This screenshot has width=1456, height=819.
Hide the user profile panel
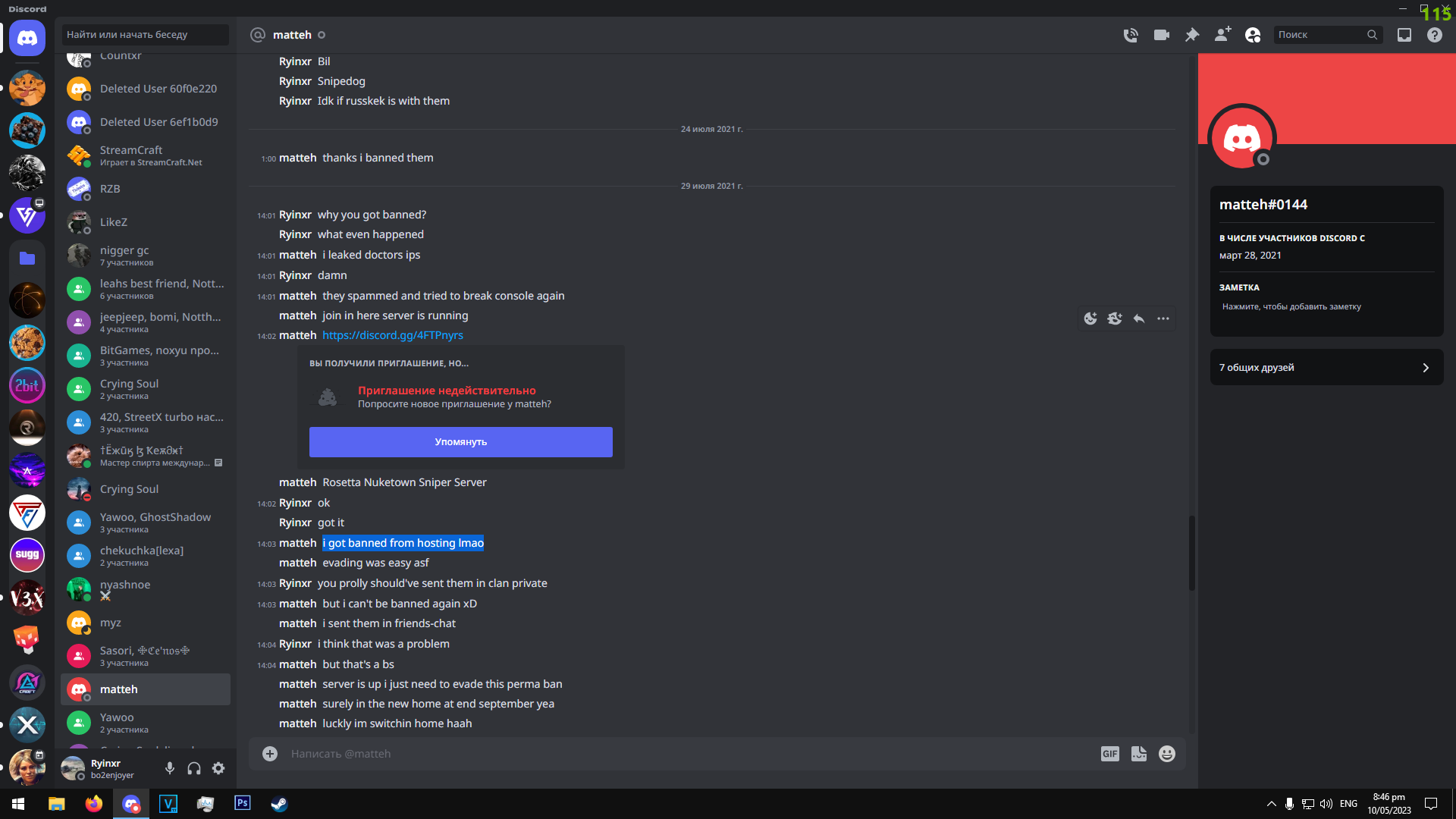tap(1253, 35)
